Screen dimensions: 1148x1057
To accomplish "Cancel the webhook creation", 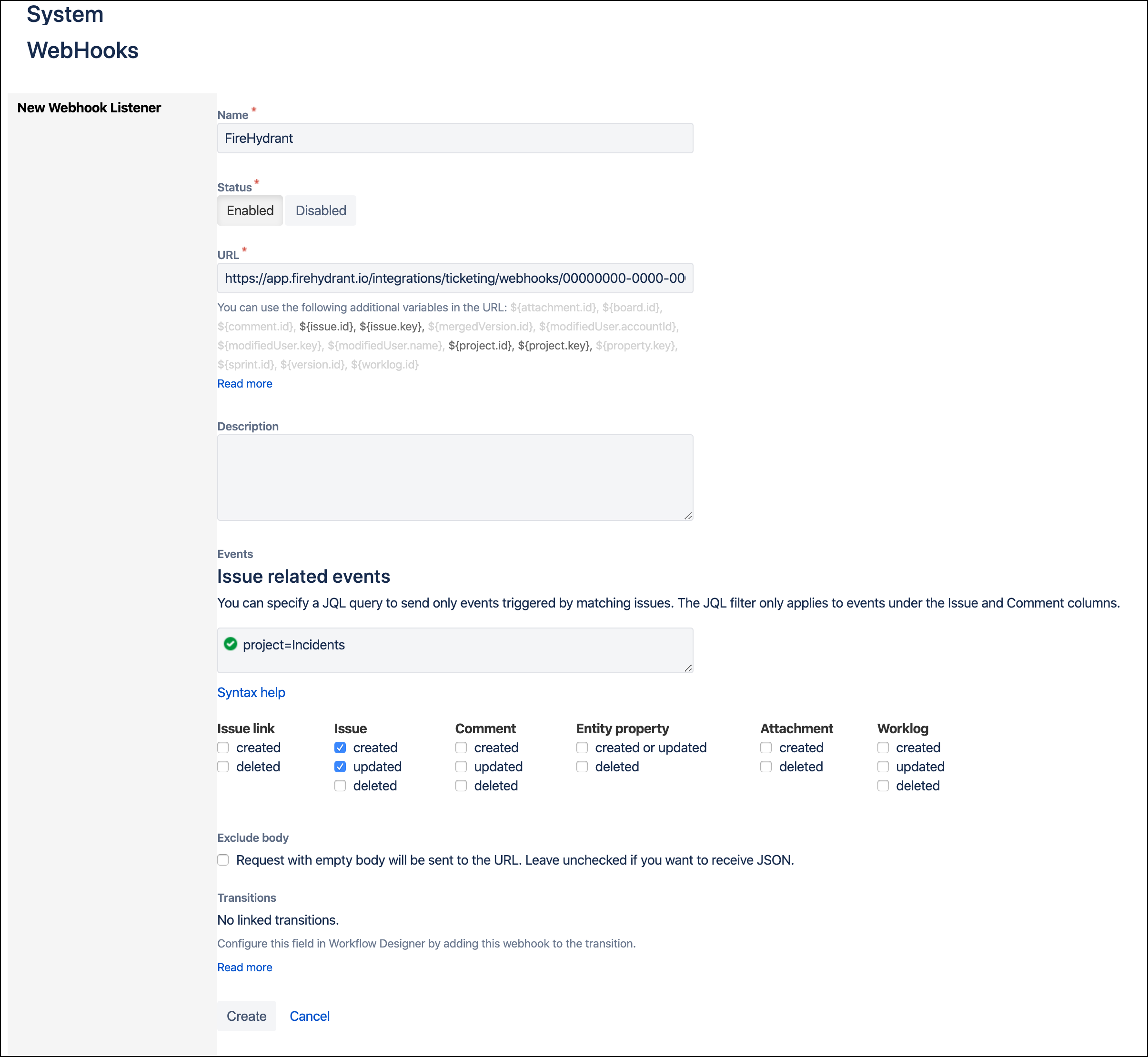I will (x=310, y=1017).
